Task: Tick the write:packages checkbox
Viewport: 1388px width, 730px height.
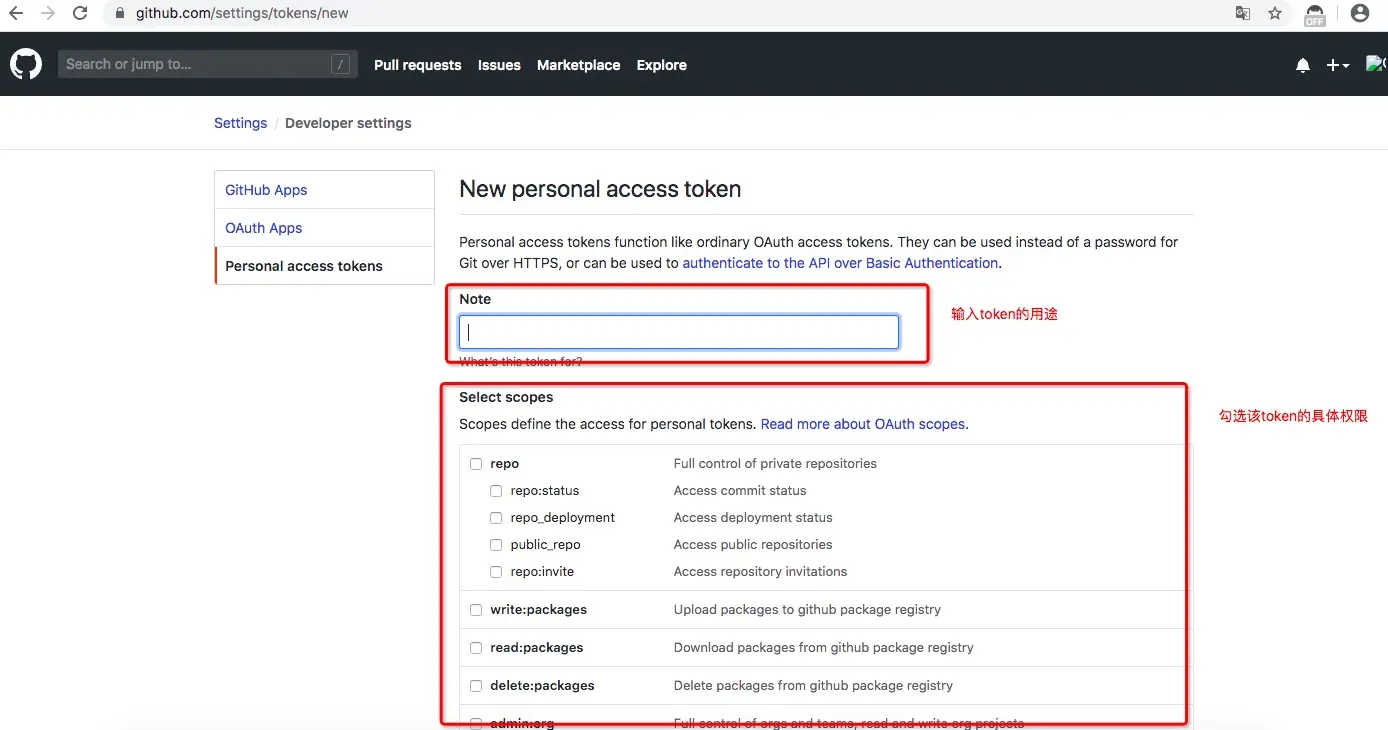Action: click(476, 610)
